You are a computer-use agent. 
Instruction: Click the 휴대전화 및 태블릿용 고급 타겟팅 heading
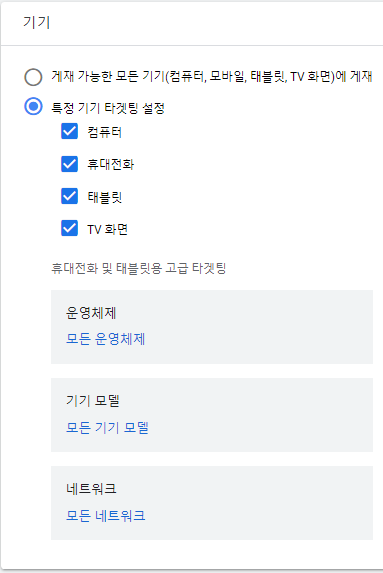(139, 268)
